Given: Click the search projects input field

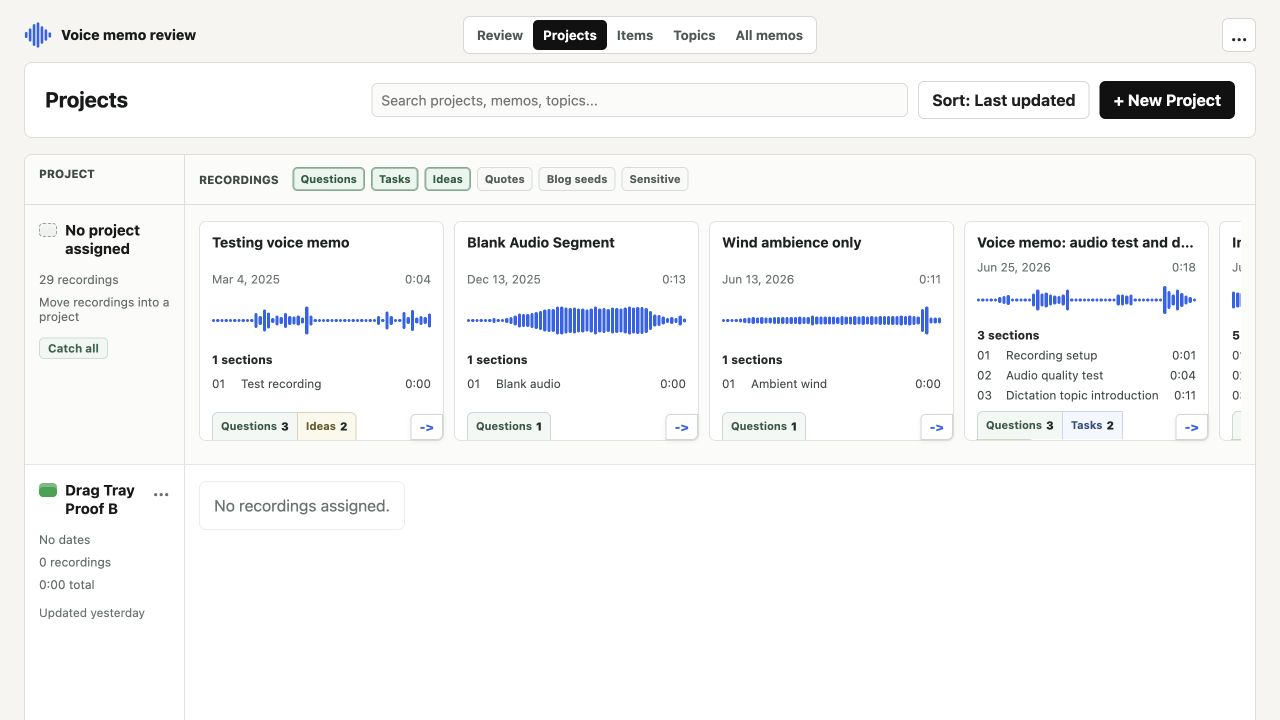Looking at the screenshot, I should click(x=640, y=100).
